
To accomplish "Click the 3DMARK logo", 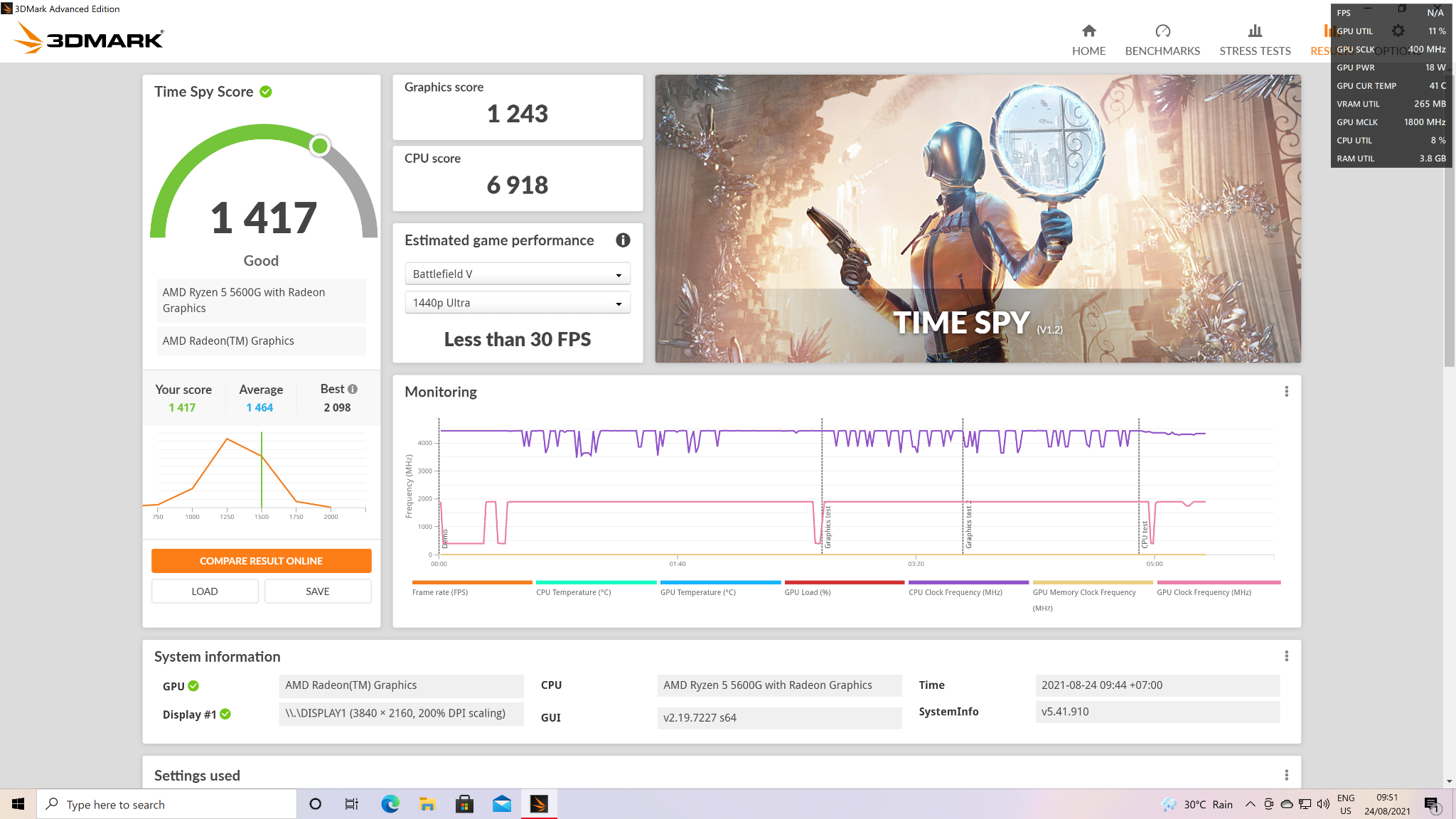I will tap(89, 39).
